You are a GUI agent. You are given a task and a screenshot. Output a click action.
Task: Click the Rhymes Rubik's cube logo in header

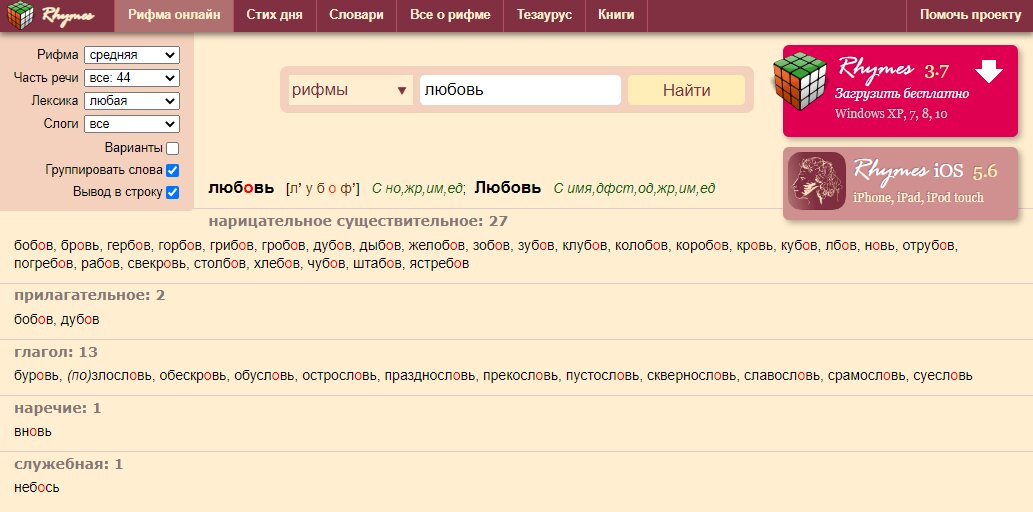pyautogui.click(x=20, y=15)
